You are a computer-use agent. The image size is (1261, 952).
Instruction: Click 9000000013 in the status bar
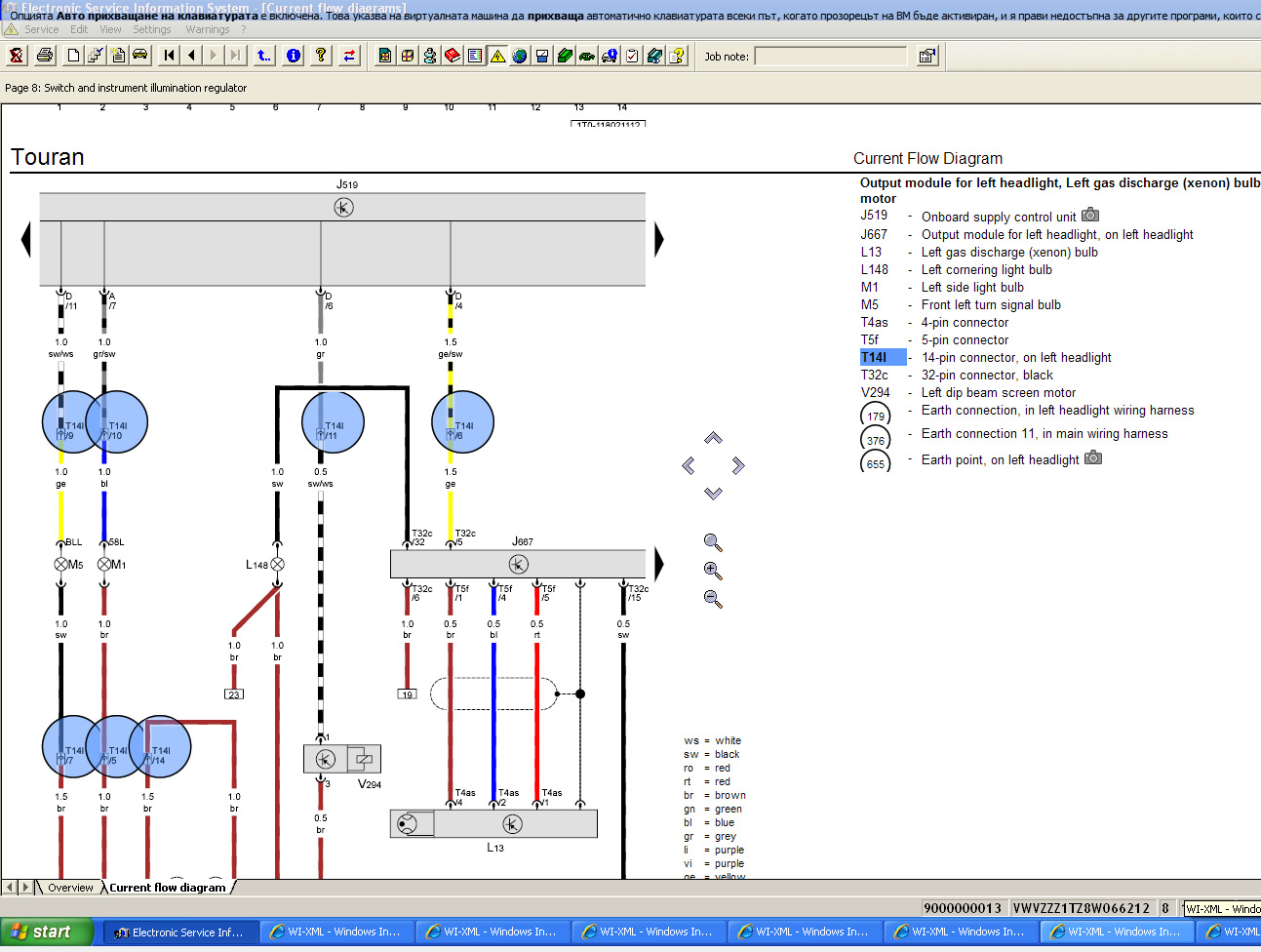(963, 908)
